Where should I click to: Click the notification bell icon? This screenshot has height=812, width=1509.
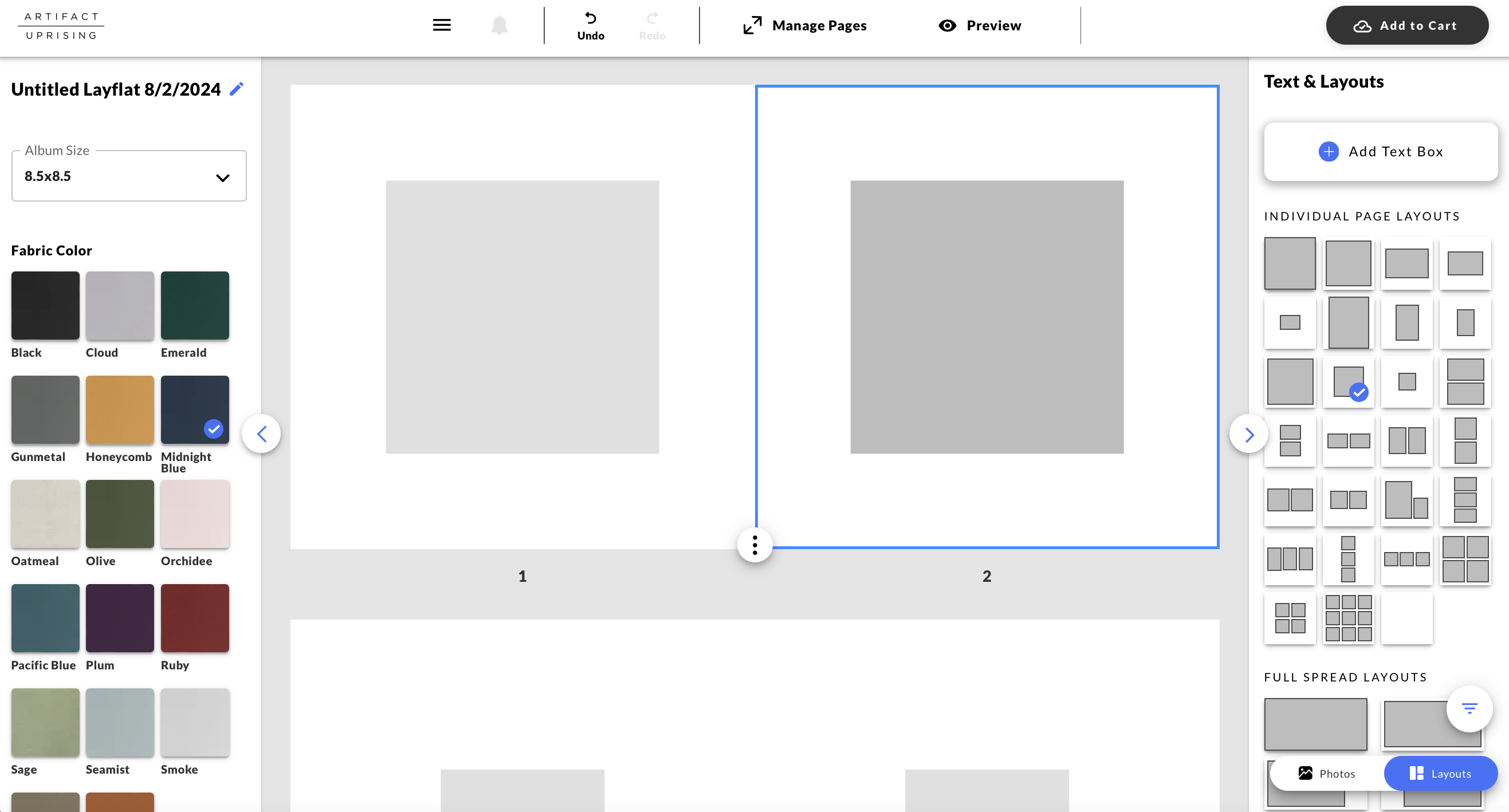(499, 25)
